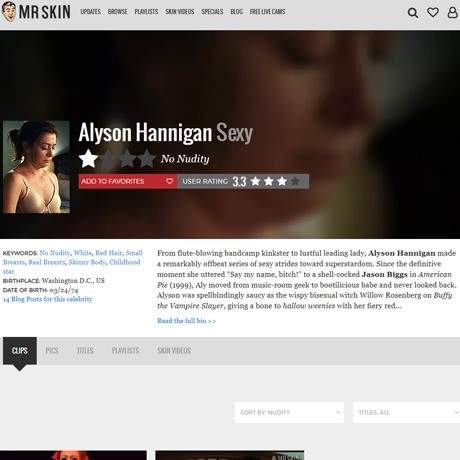
Task: Click the Mr Skin mascot logo
Action: pyautogui.click(x=9, y=12)
